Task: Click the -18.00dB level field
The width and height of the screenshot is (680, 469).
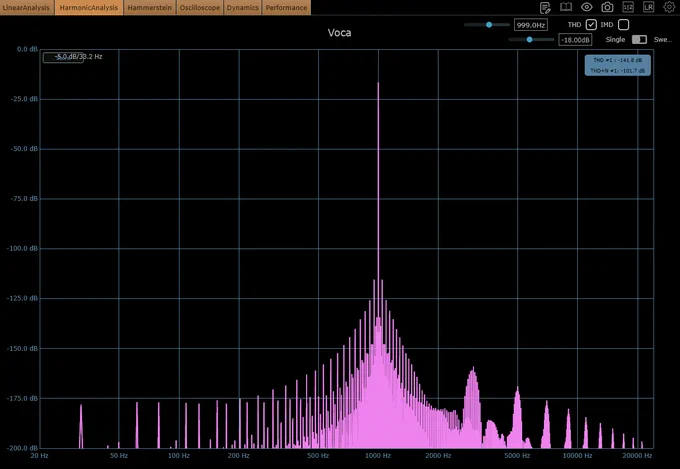Action: tap(575, 40)
